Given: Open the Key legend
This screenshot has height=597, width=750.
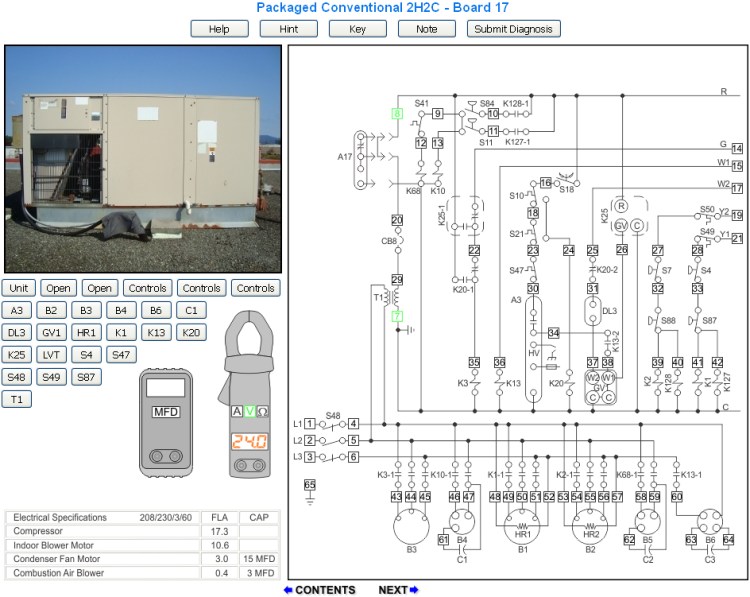Looking at the screenshot, I should pyautogui.click(x=357, y=29).
